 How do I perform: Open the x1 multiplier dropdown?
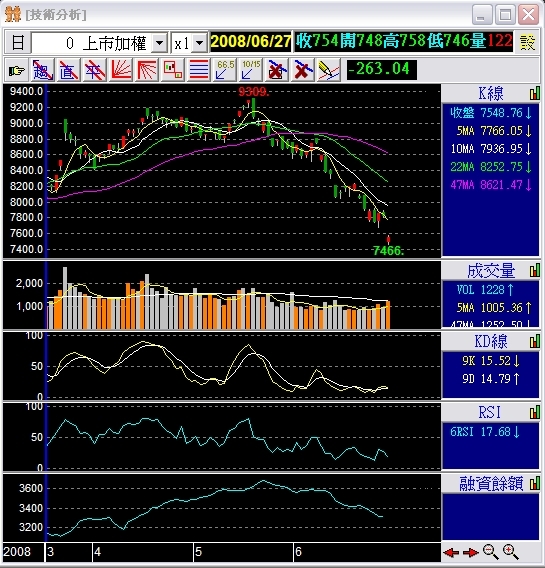click(200, 43)
